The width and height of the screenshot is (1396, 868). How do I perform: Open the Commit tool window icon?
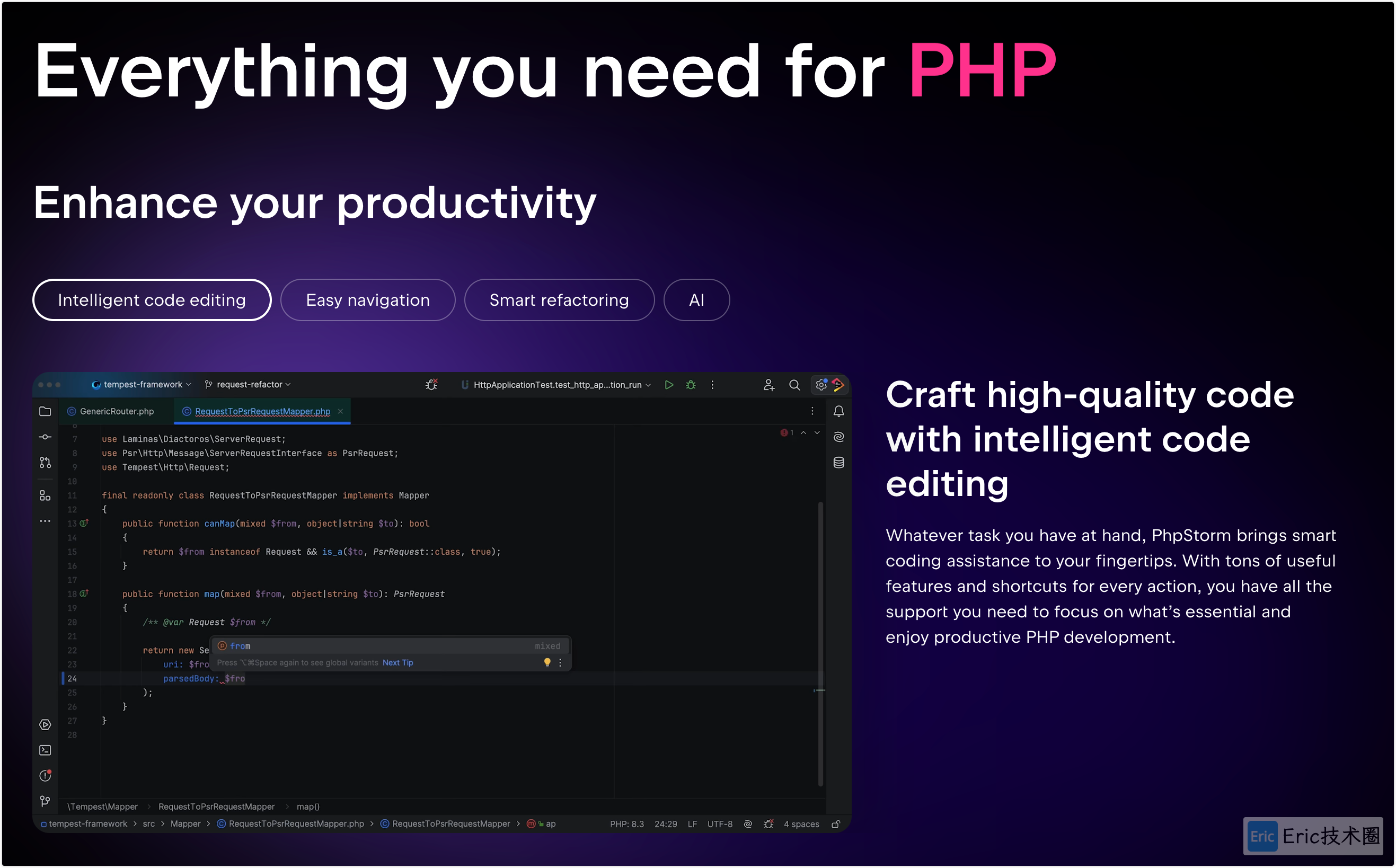click(45, 437)
